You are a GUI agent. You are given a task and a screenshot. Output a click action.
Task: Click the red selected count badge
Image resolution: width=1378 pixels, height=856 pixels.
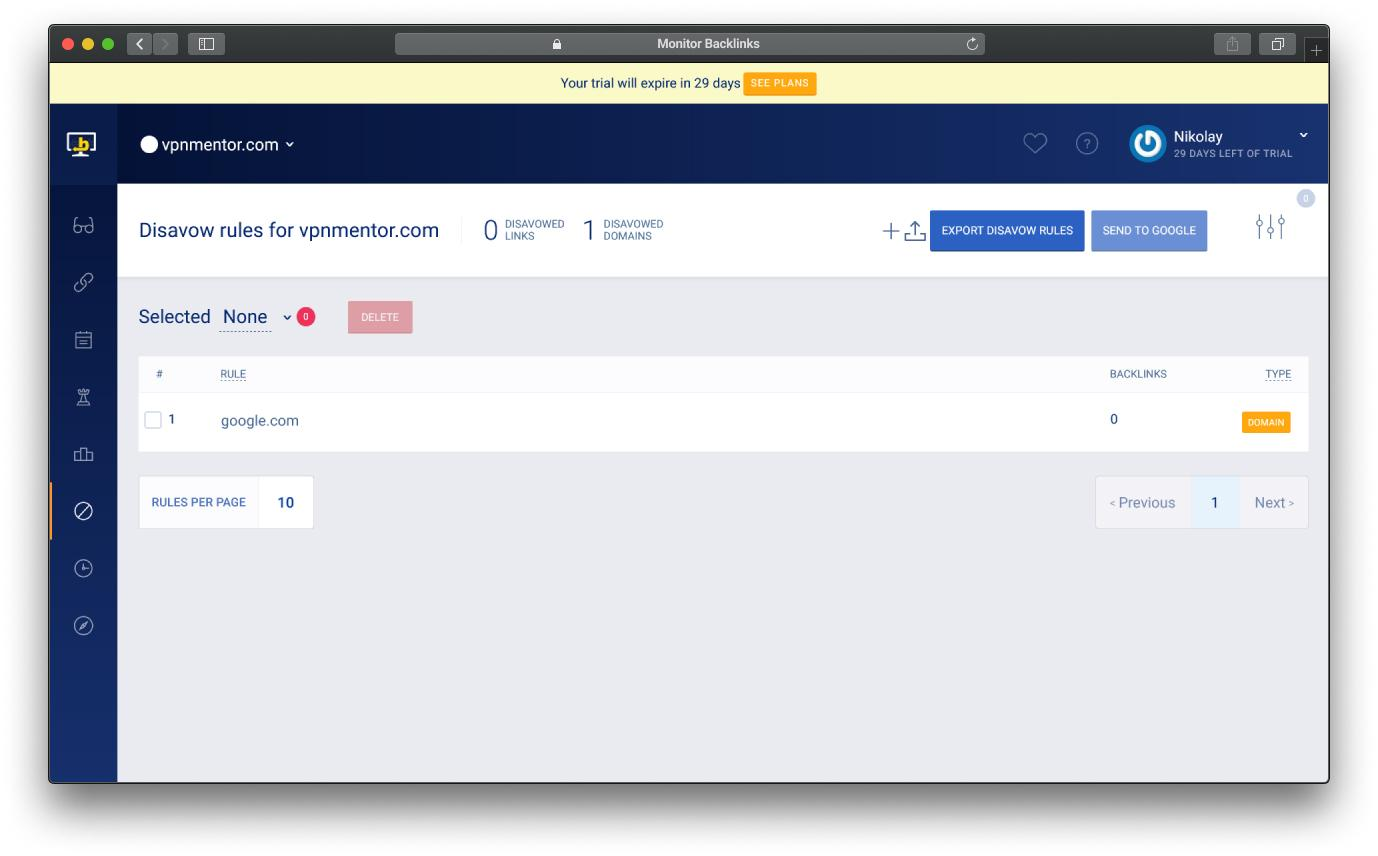coord(306,317)
